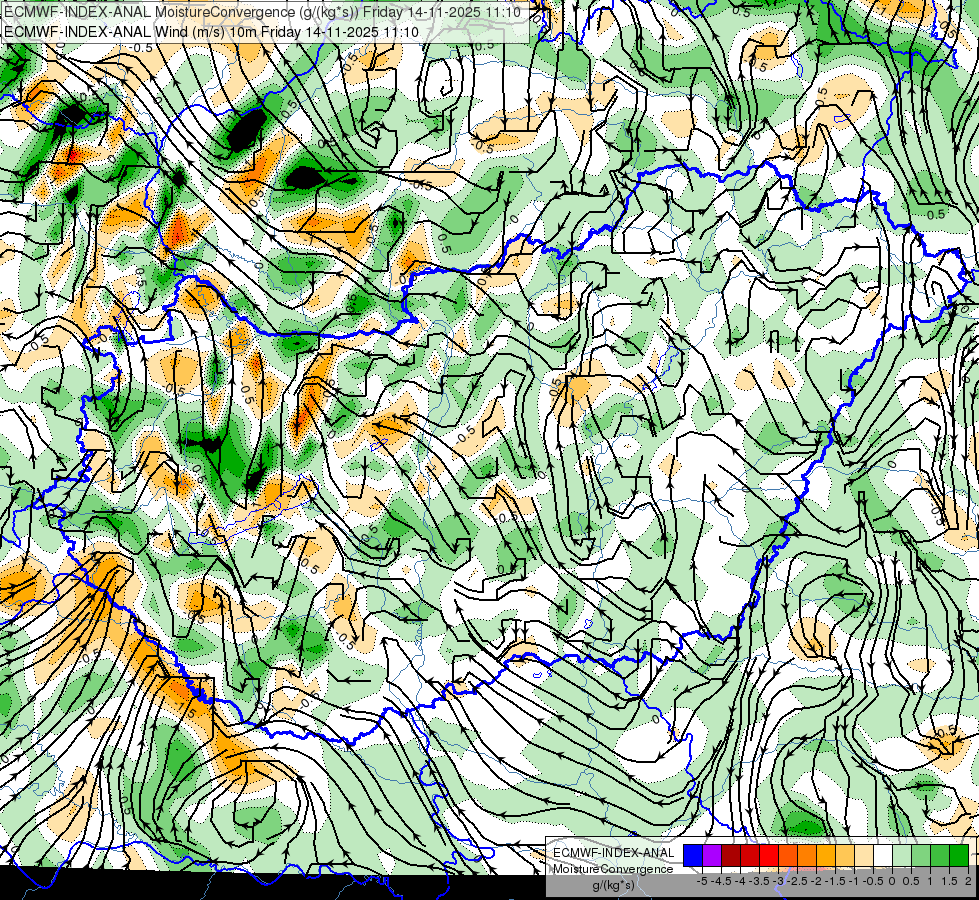
Task: Click legend text 'MoistureConvergence'
Action: click(613, 869)
